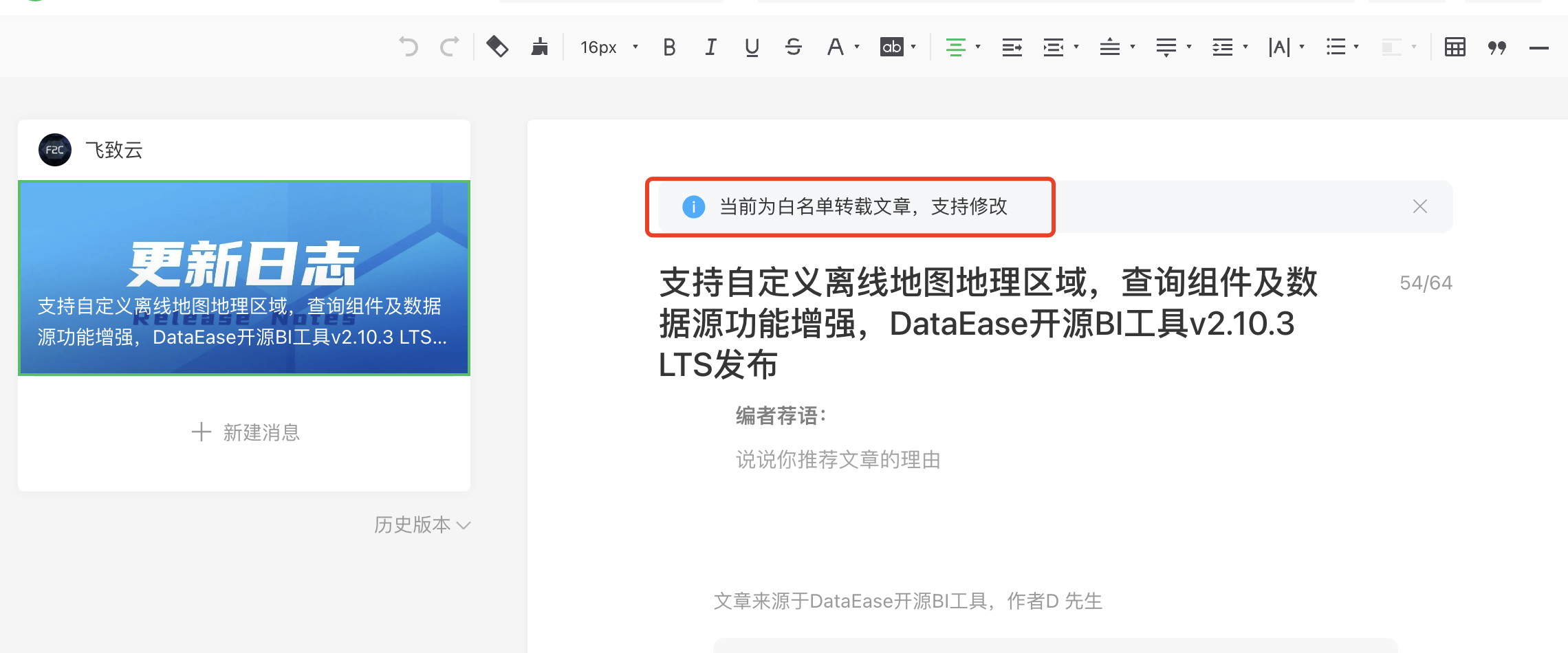Expand the both-sides indent options arrow

(1076, 47)
